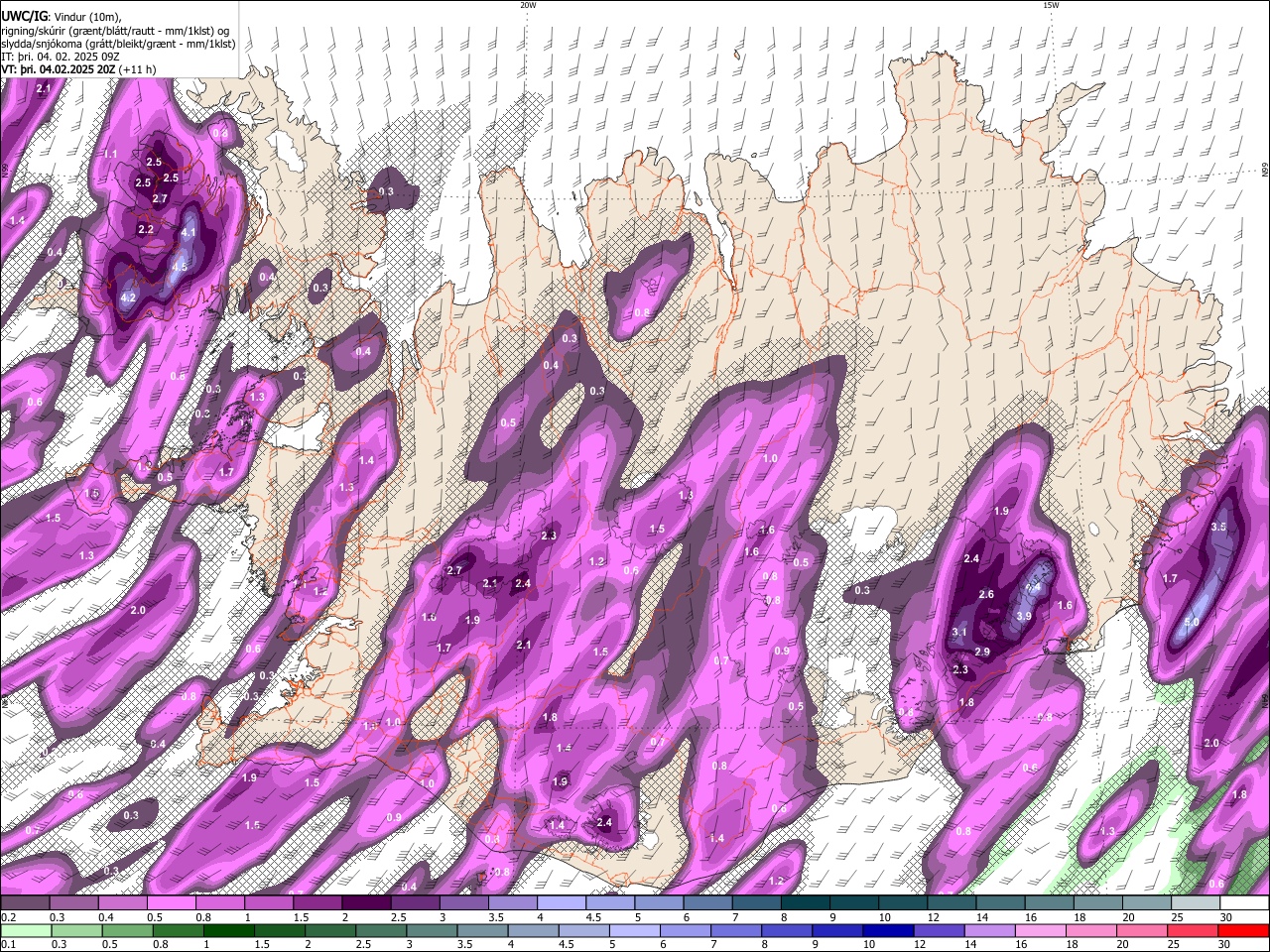Click the '5.0' precipitation value on the map
Screen dimensions: 1270x952
coord(1192,623)
